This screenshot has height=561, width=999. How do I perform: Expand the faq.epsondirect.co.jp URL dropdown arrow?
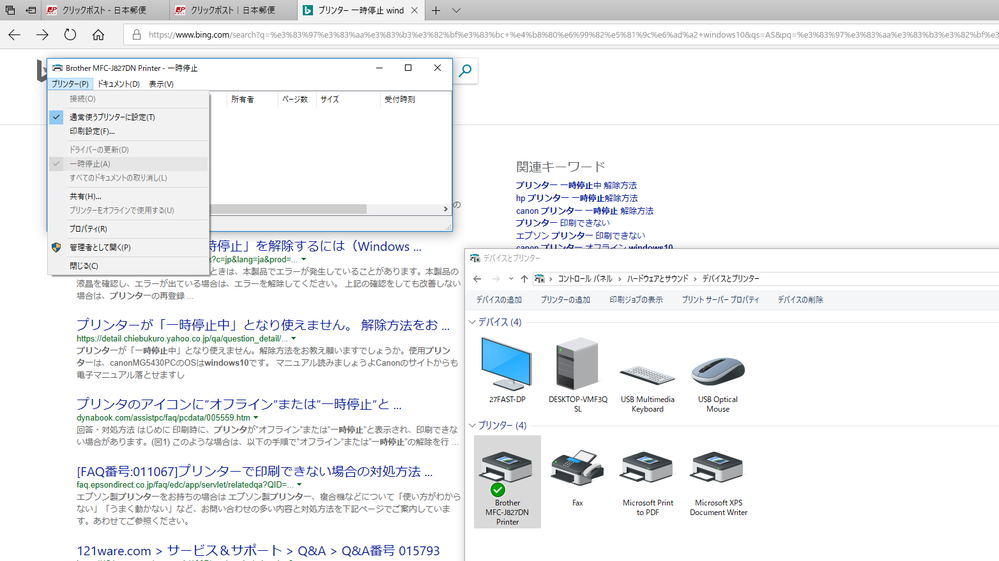(299, 485)
